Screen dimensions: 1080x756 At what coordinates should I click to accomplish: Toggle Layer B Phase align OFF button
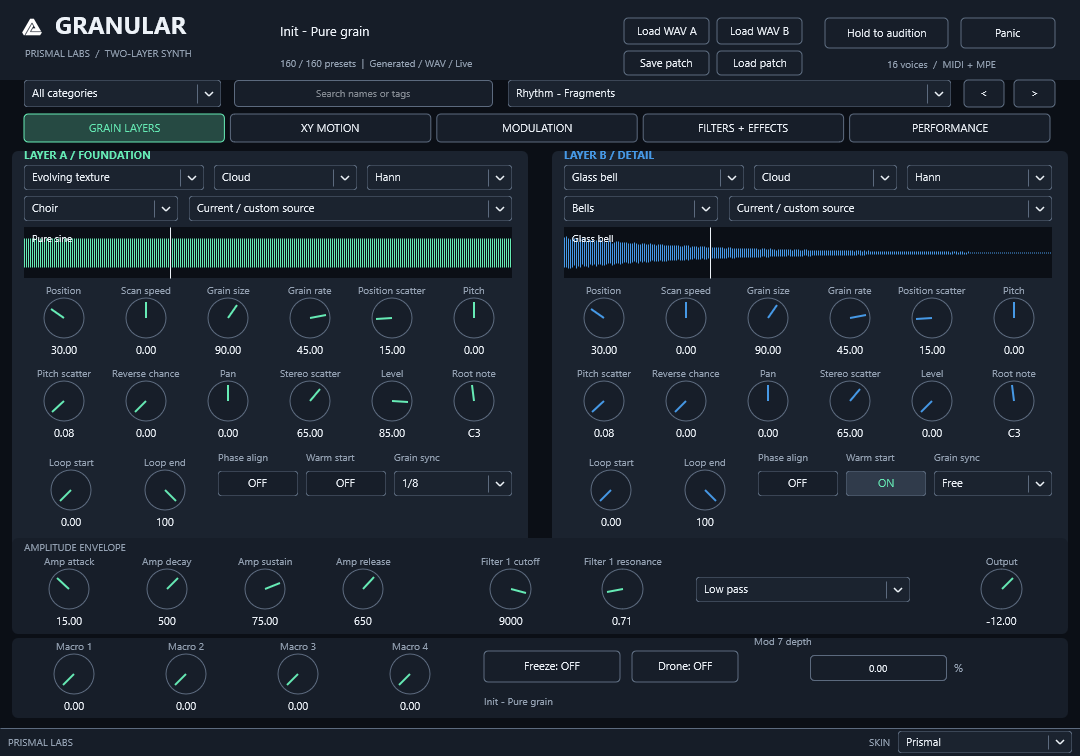[x=798, y=483]
